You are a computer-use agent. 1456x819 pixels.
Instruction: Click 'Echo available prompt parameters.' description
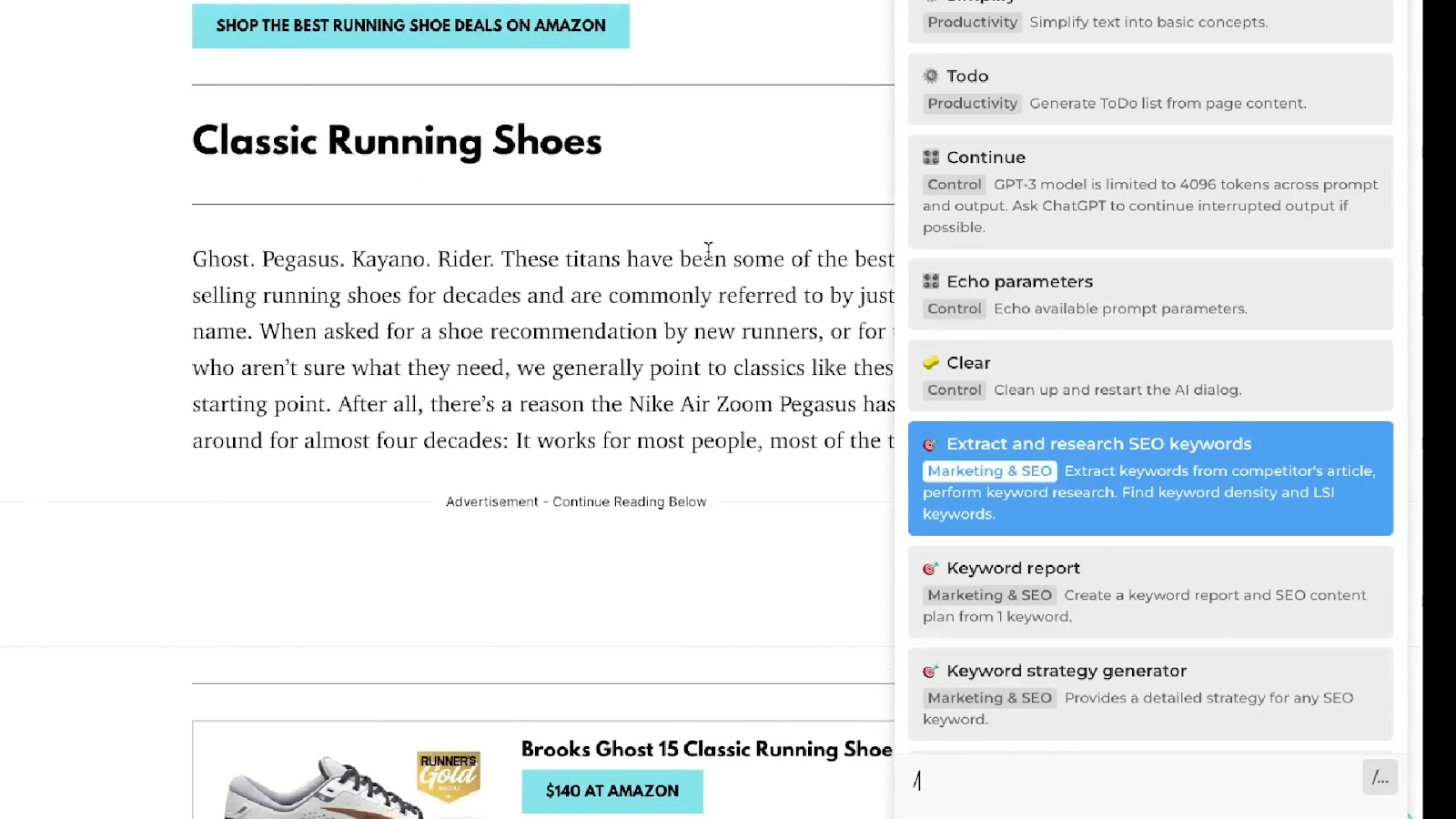coord(1120,308)
